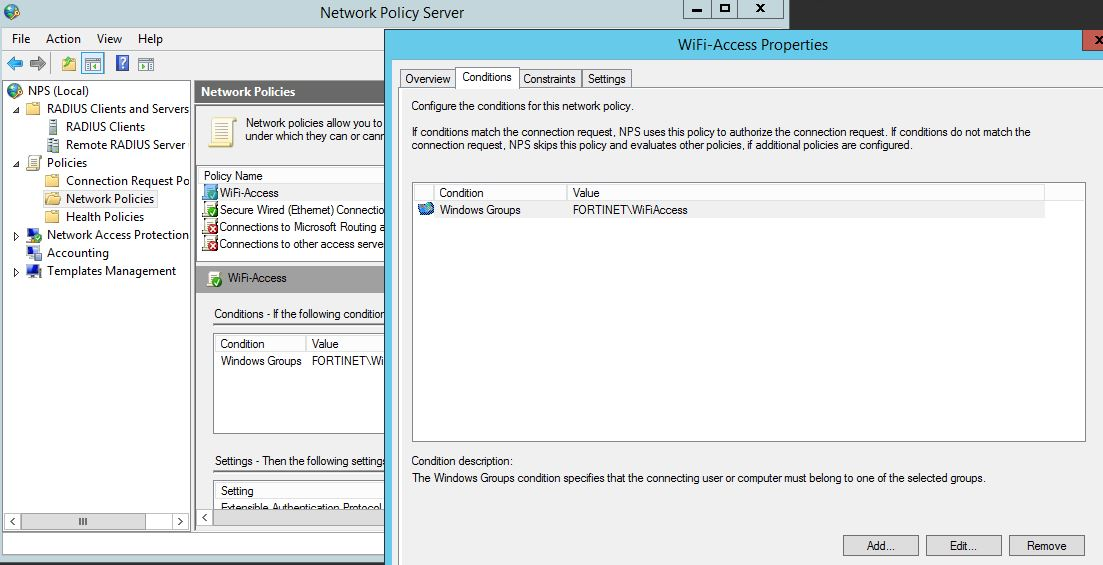
Task: Select the Accounting tree item
Action: click(77, 253)
